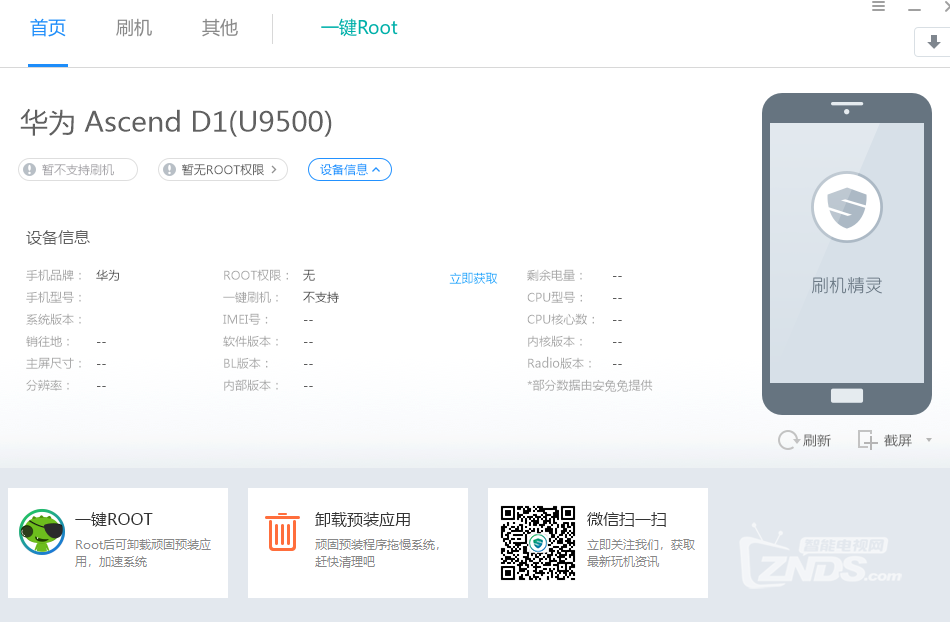The width and height of the screenshot is (950, 622).
Task: Click the warning icon in 暂不支持刷机 pill
Action: (x=29, y=170)
